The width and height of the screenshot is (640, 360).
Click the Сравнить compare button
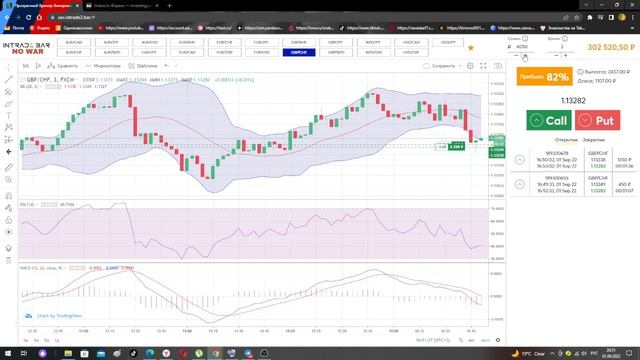[62, 66]
